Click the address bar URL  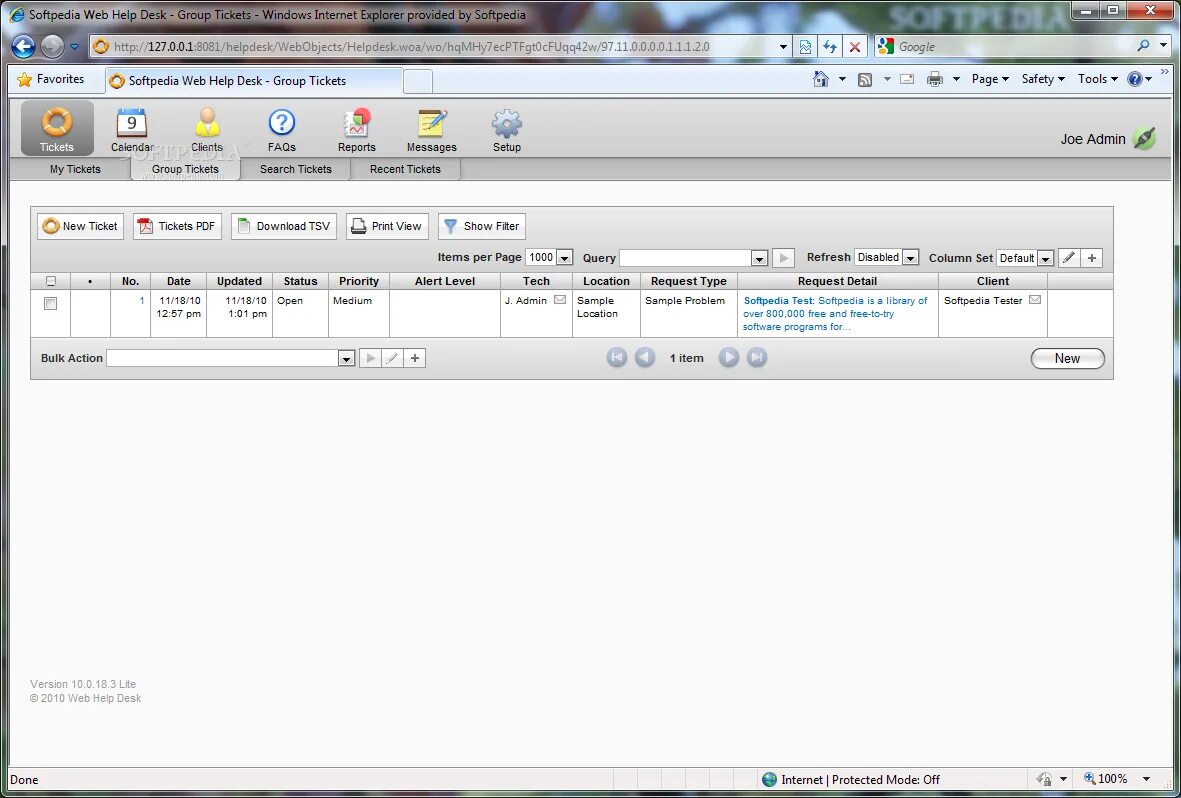pyautogui.click(x=411, y=47)
